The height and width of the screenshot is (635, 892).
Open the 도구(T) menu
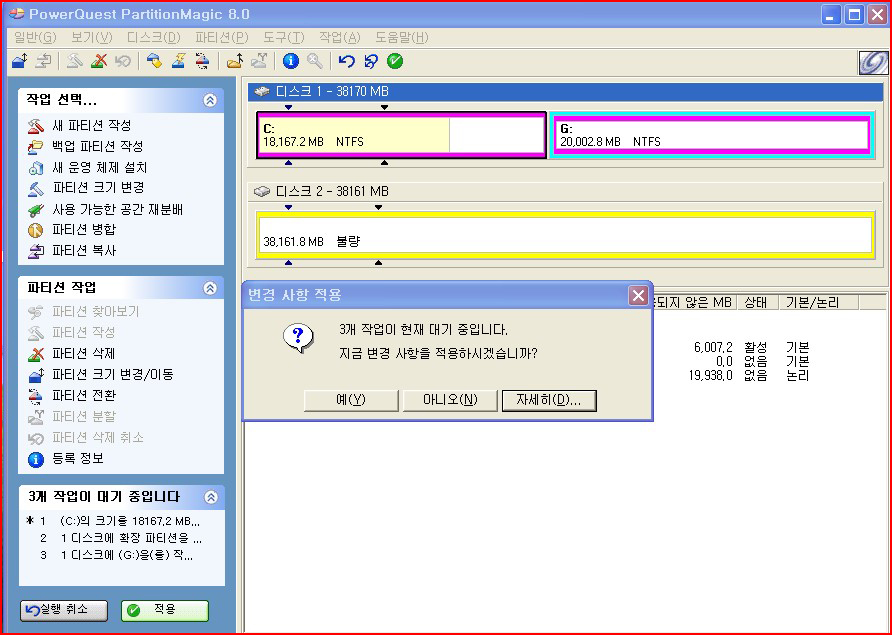click(283, 38)
